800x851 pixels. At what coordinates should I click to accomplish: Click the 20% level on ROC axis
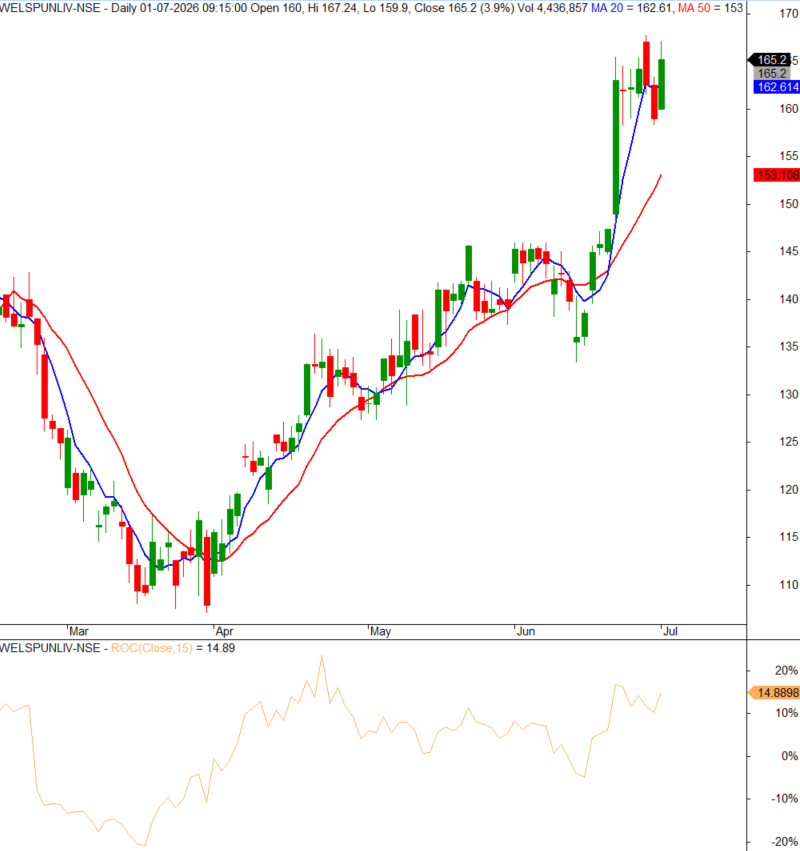pyautogui.click(x=786, y=671)
